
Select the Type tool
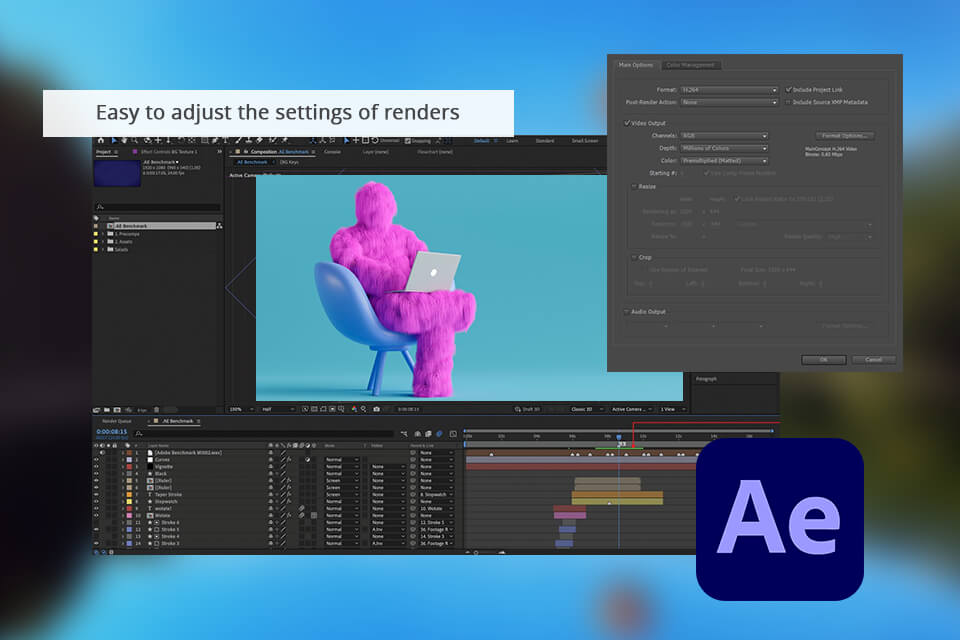coord(226,140)
